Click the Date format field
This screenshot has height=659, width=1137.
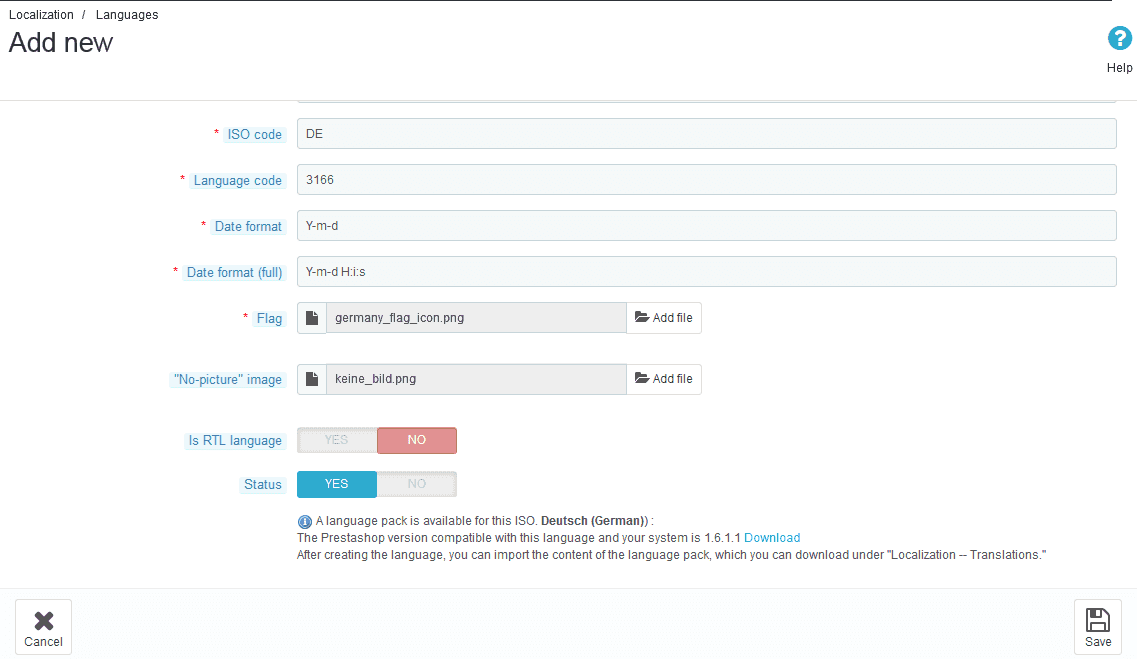click(706, 226)
